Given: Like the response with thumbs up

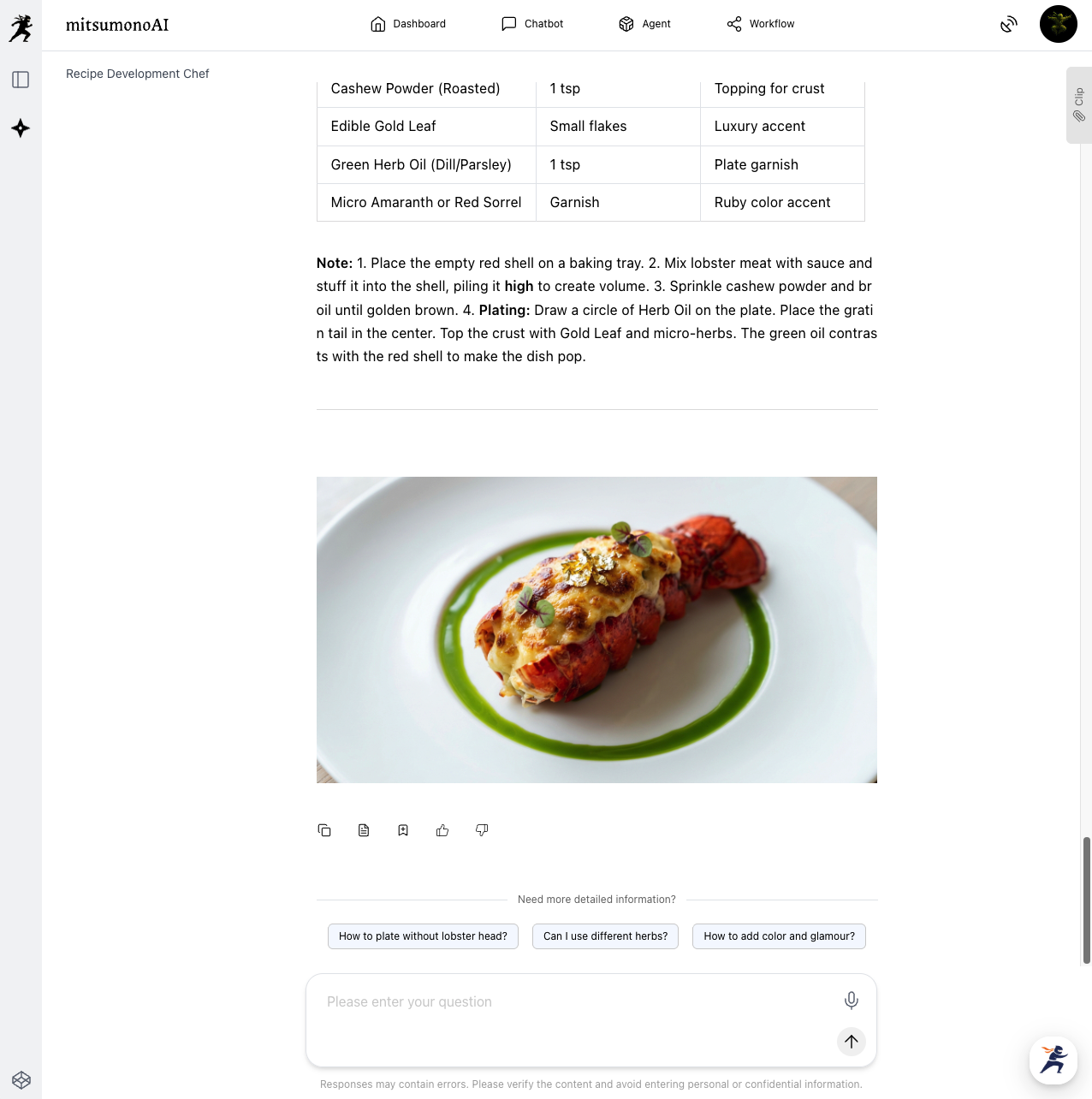Looking at the screenshot, I should [442, 830].
